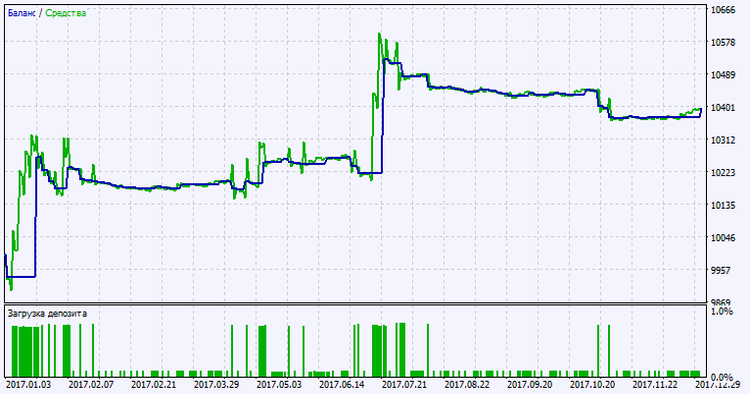
Task: Click the 2017.03.29 date label
Action: 216,384
